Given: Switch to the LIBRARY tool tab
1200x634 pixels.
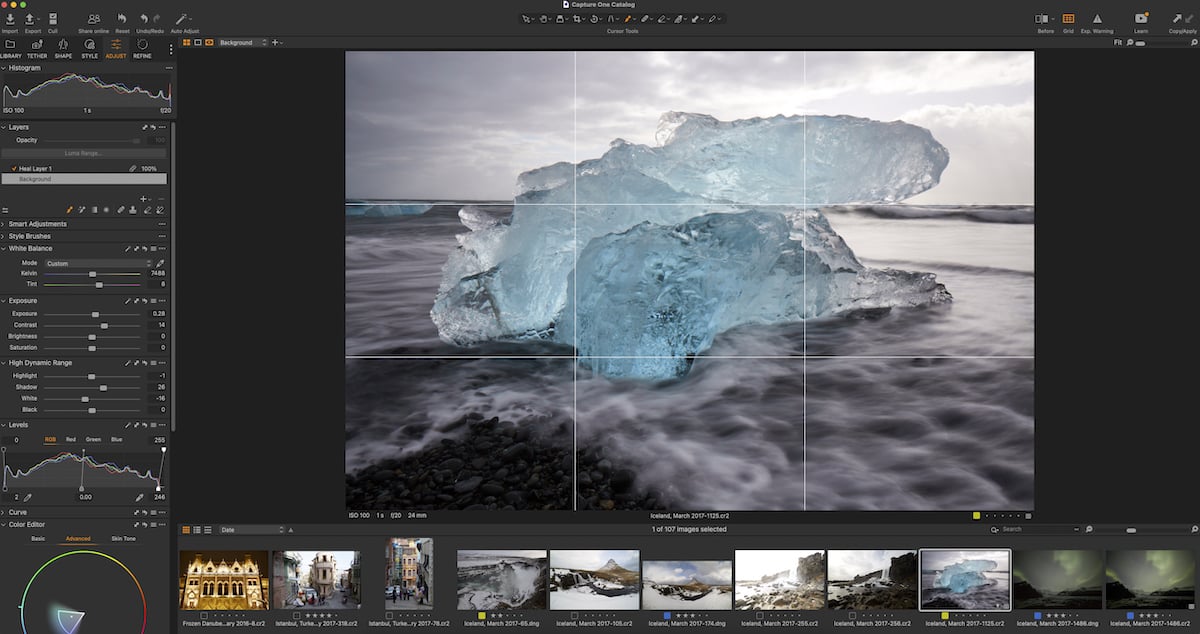Looking at the screenshot, I should tap(11, 44).
